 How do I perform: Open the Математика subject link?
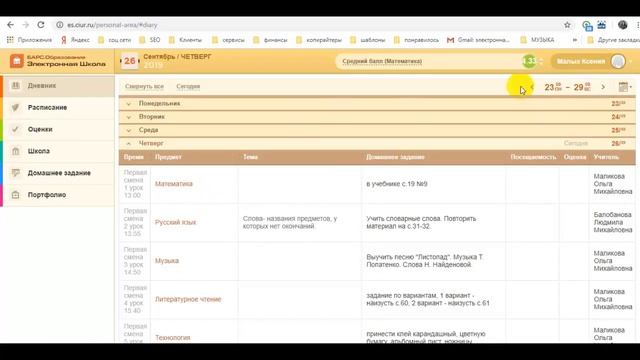point(173,184)
